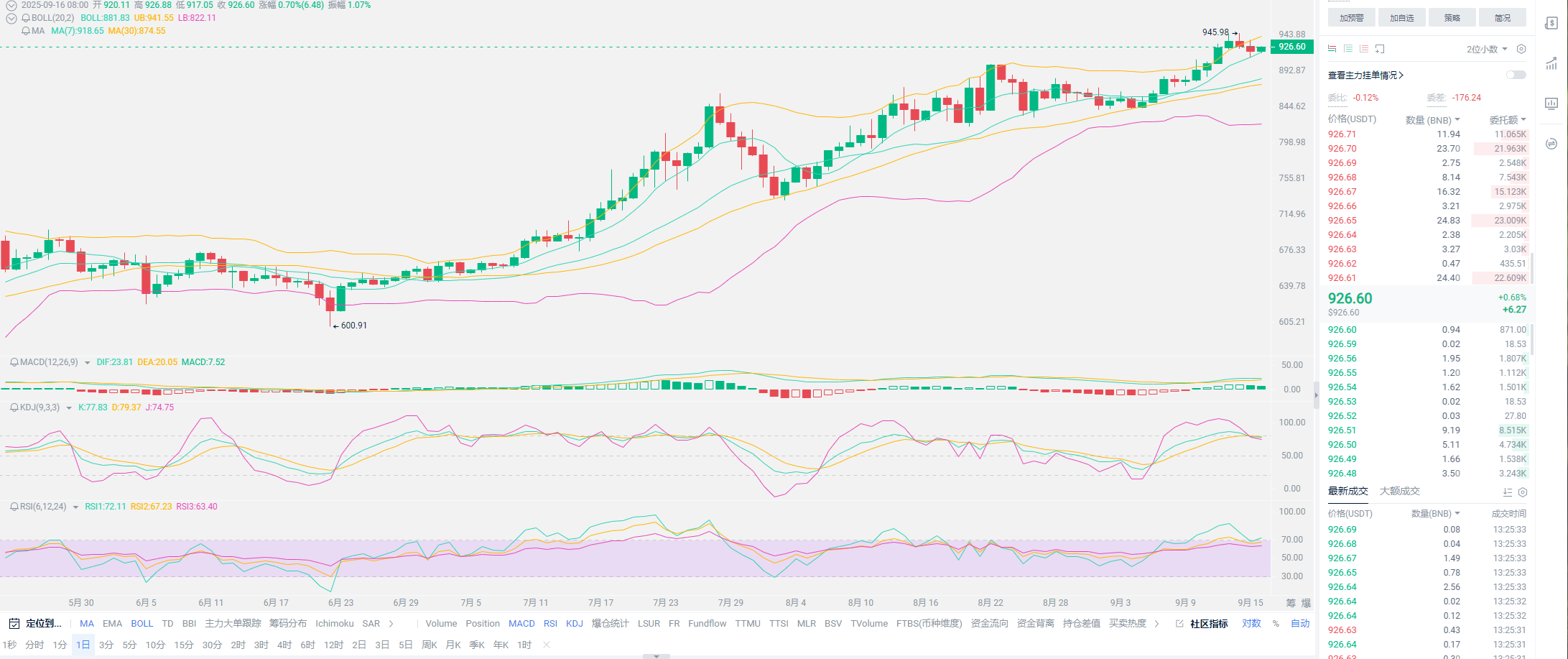The image size is (1568, 659).
Task: Show more main indicators after SAR
Action: [391, 624]
